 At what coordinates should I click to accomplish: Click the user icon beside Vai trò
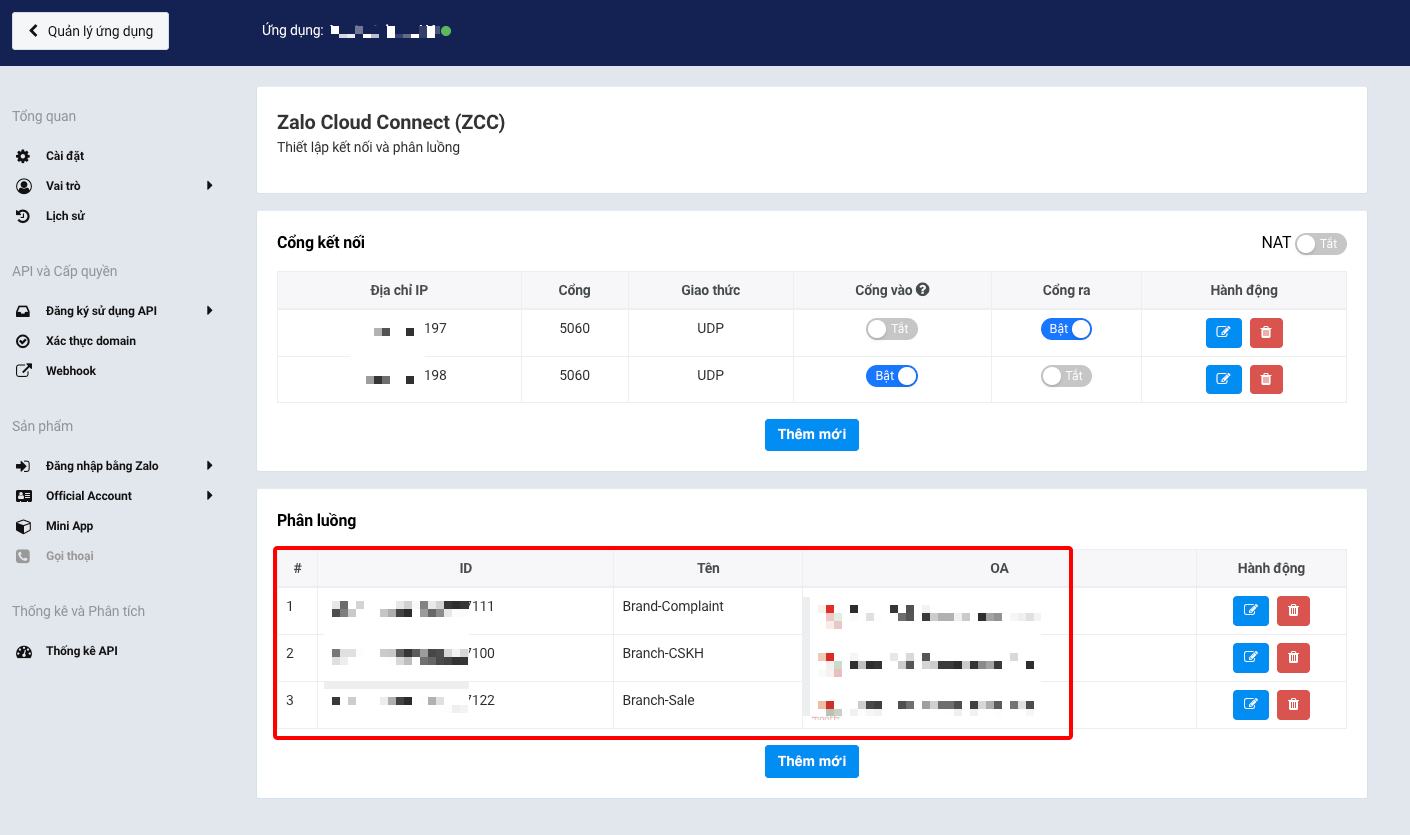(24, 186)
